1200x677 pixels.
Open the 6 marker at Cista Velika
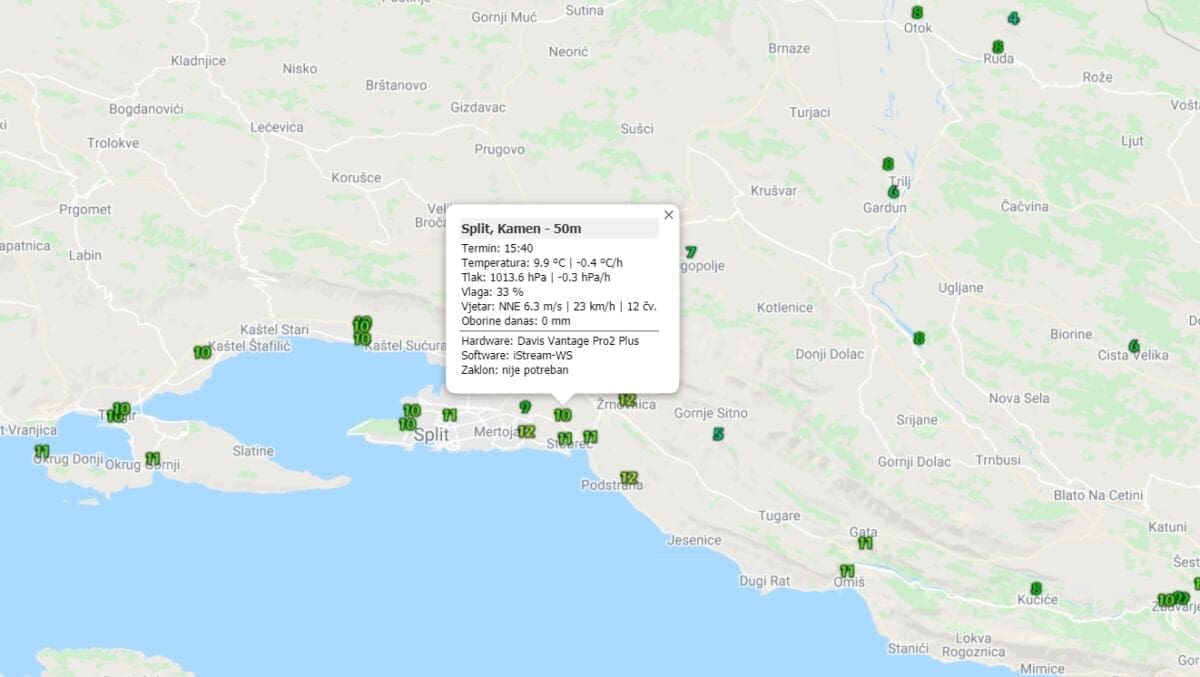pos(1134,346)
